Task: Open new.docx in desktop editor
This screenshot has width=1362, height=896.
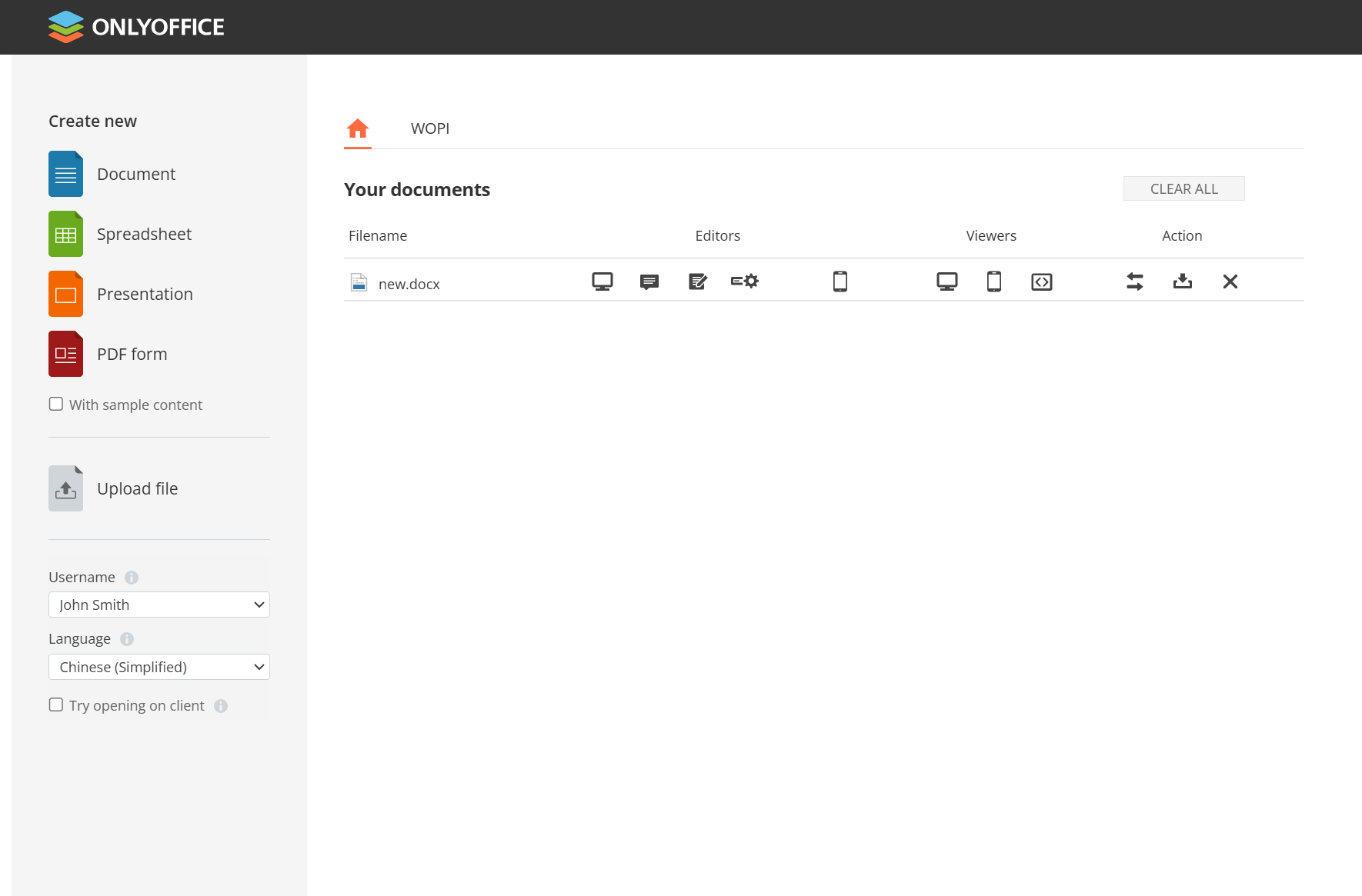Action: point(602,281)
